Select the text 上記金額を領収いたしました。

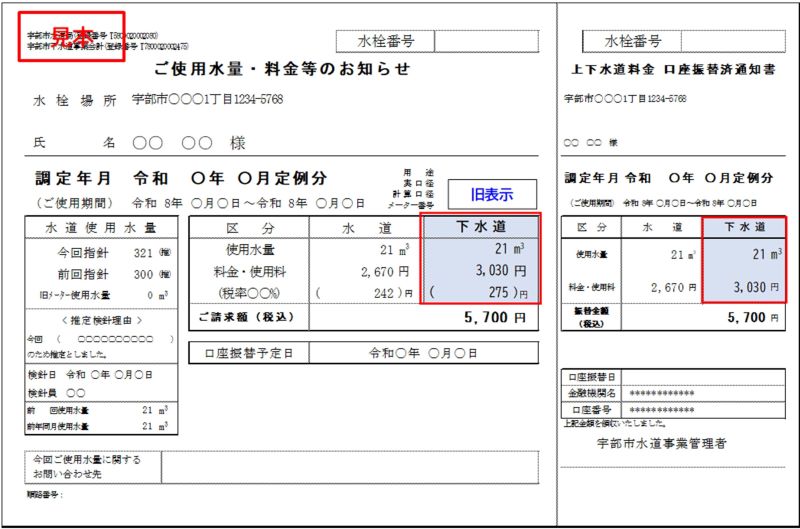tap(615, 423)
